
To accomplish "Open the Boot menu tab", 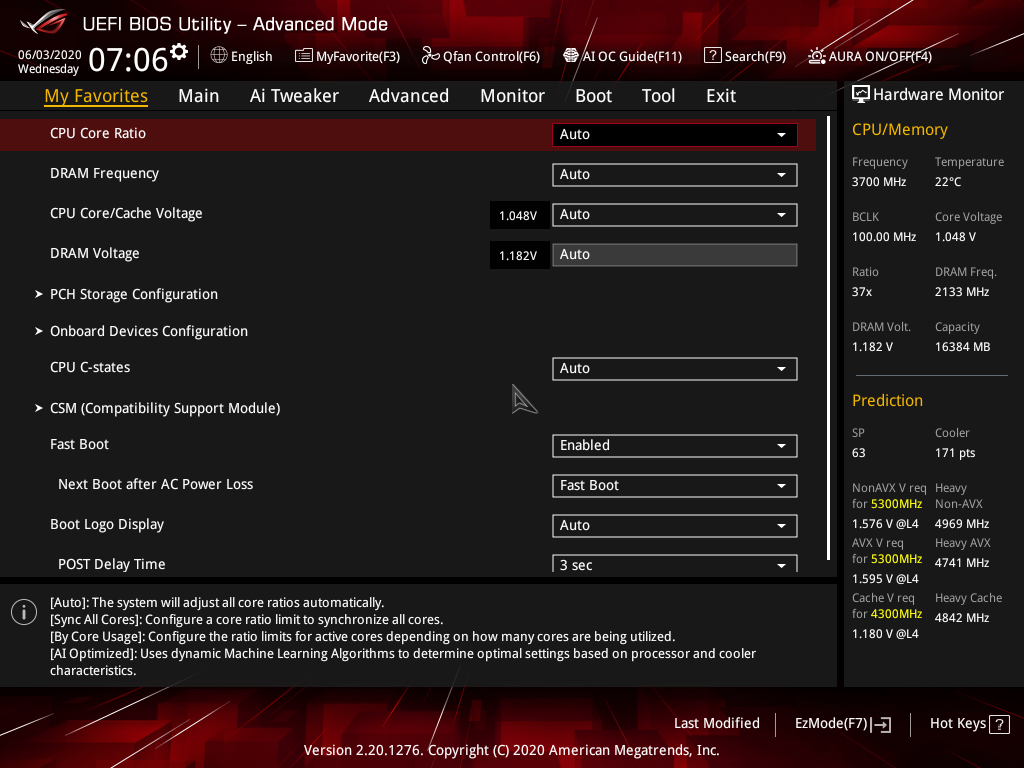I will point(593,95).
